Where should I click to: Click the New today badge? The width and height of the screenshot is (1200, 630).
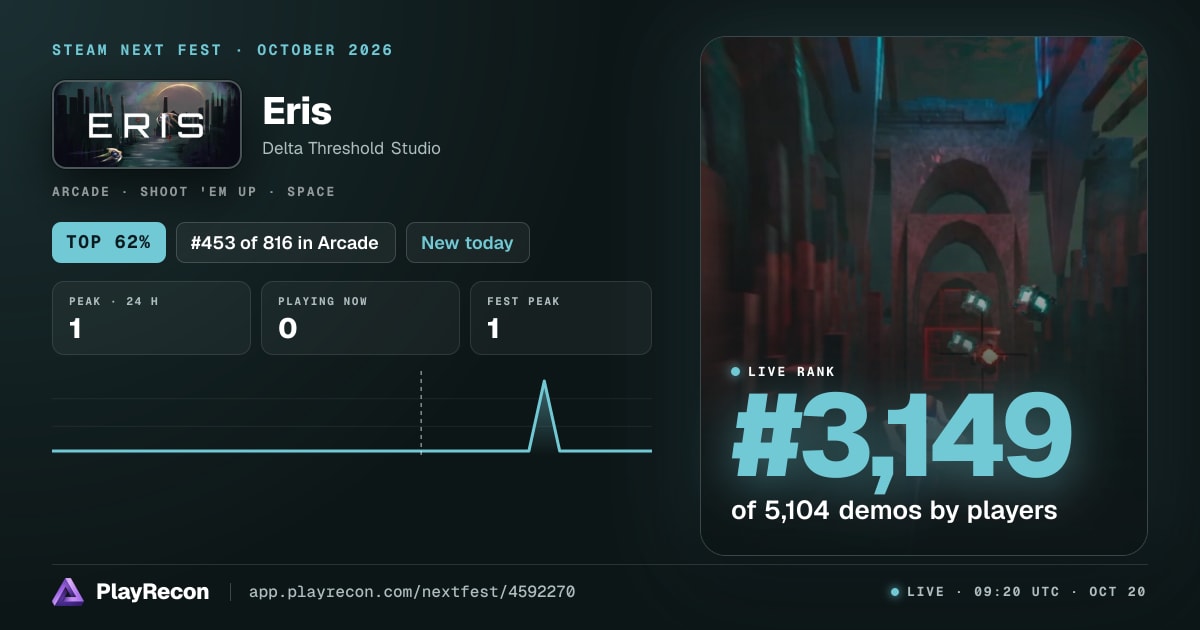point(467,242)
